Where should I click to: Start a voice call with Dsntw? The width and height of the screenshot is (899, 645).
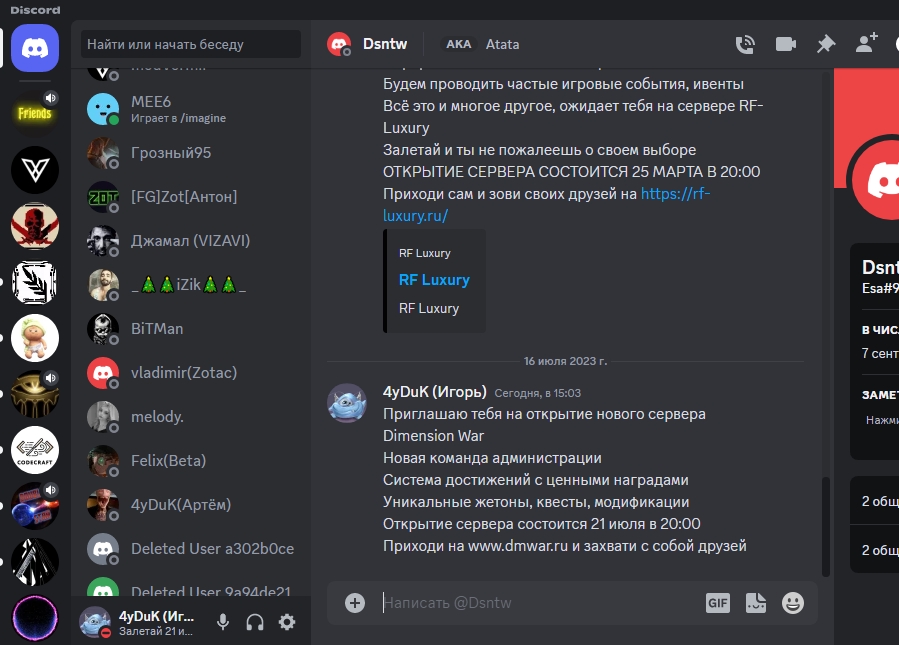(x=745, y=44)
